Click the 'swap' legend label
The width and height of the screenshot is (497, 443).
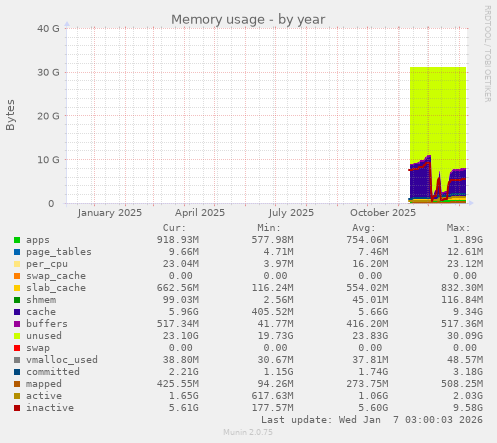(38, 348)
